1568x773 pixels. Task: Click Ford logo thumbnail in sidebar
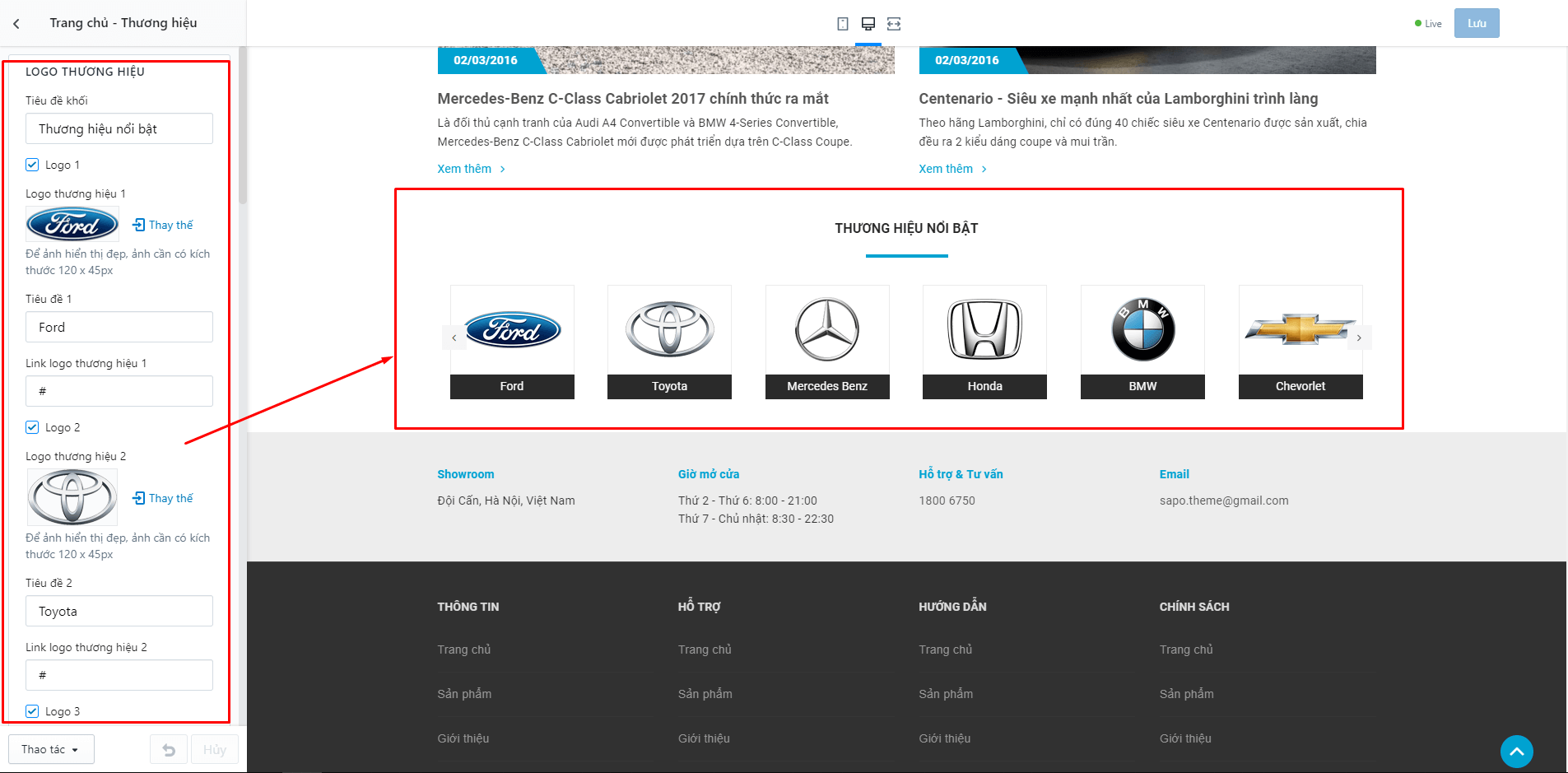[72, 224]
